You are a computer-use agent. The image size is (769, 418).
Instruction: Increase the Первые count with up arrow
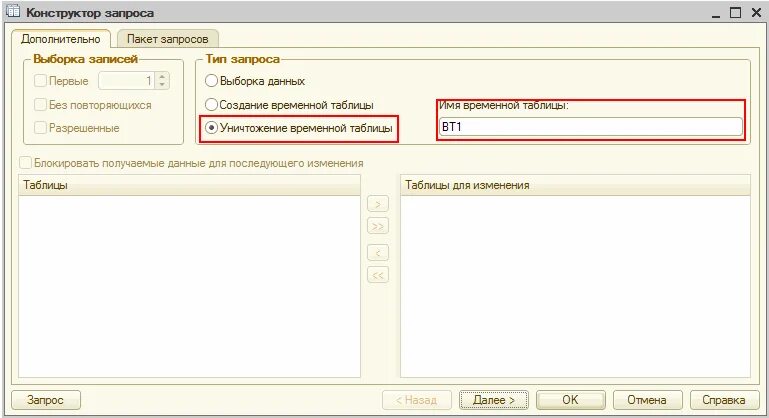coord(162,77)
